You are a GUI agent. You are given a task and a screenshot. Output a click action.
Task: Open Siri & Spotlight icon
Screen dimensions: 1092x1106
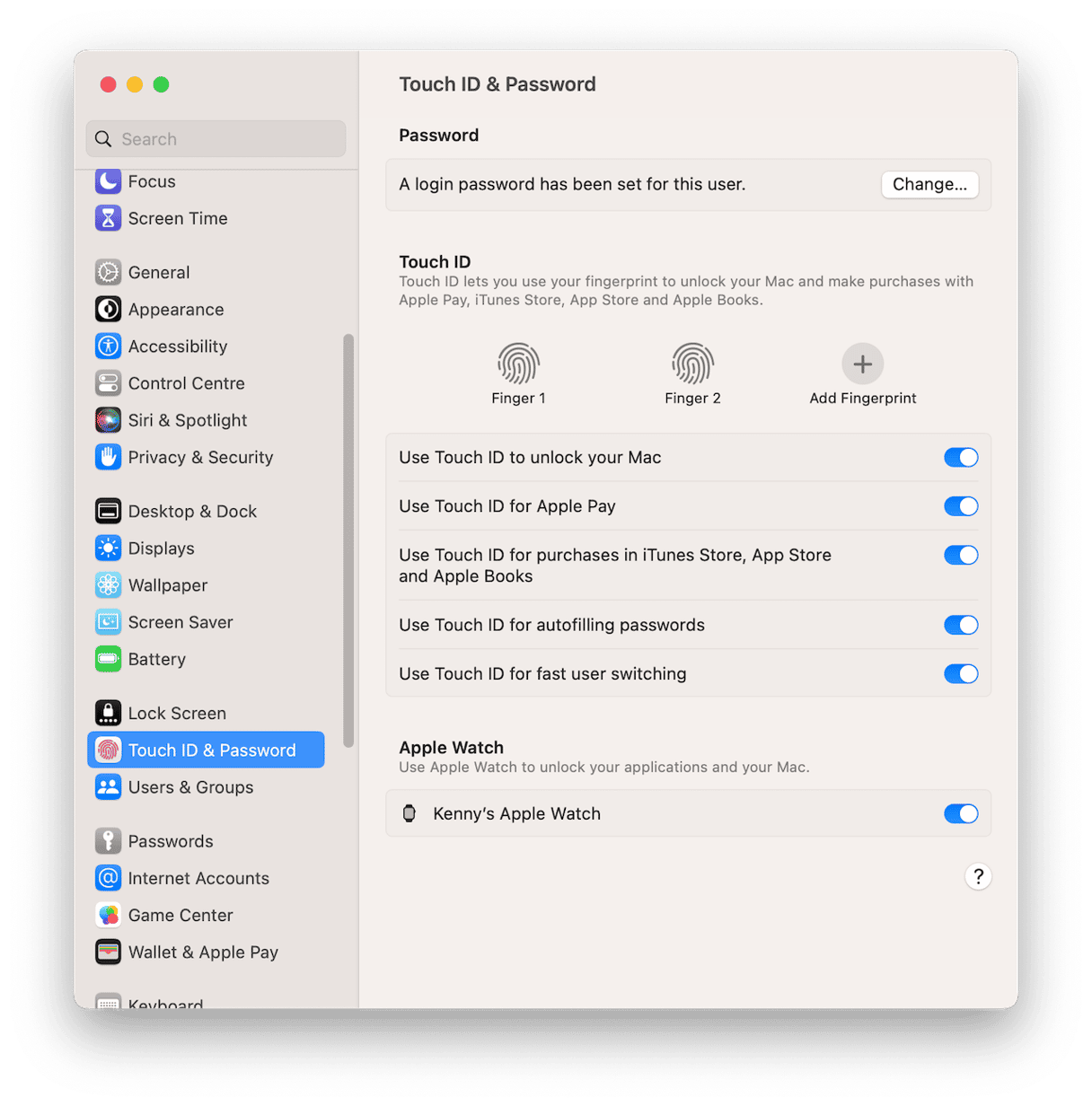[x=108, y=420]
